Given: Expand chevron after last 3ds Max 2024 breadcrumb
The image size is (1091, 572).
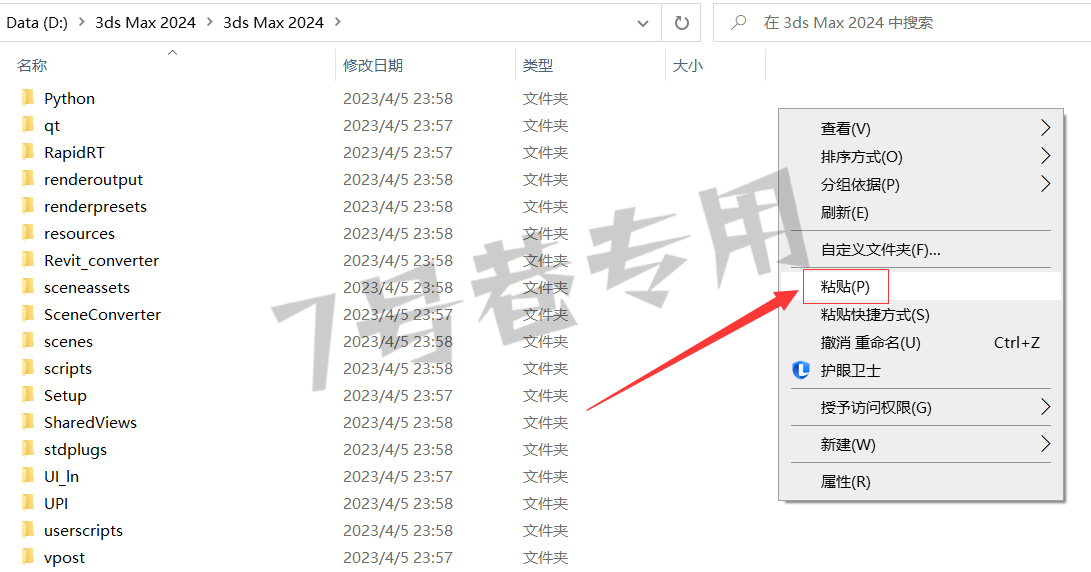Looking at the screenshot, I should click(337, 22).
